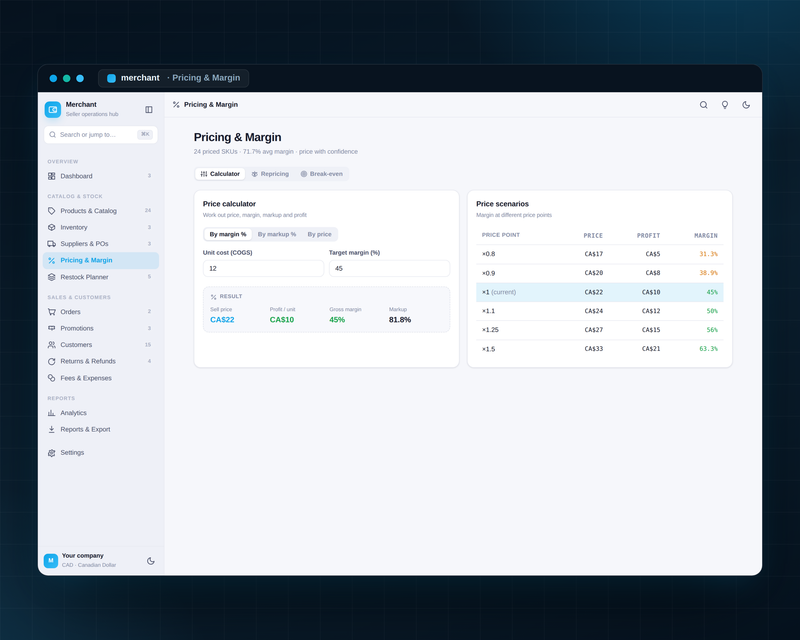Switch to the Break-even tab
The height and width of the screenshot is (640, 800).
pyautogui.click(x=321, y=174)
